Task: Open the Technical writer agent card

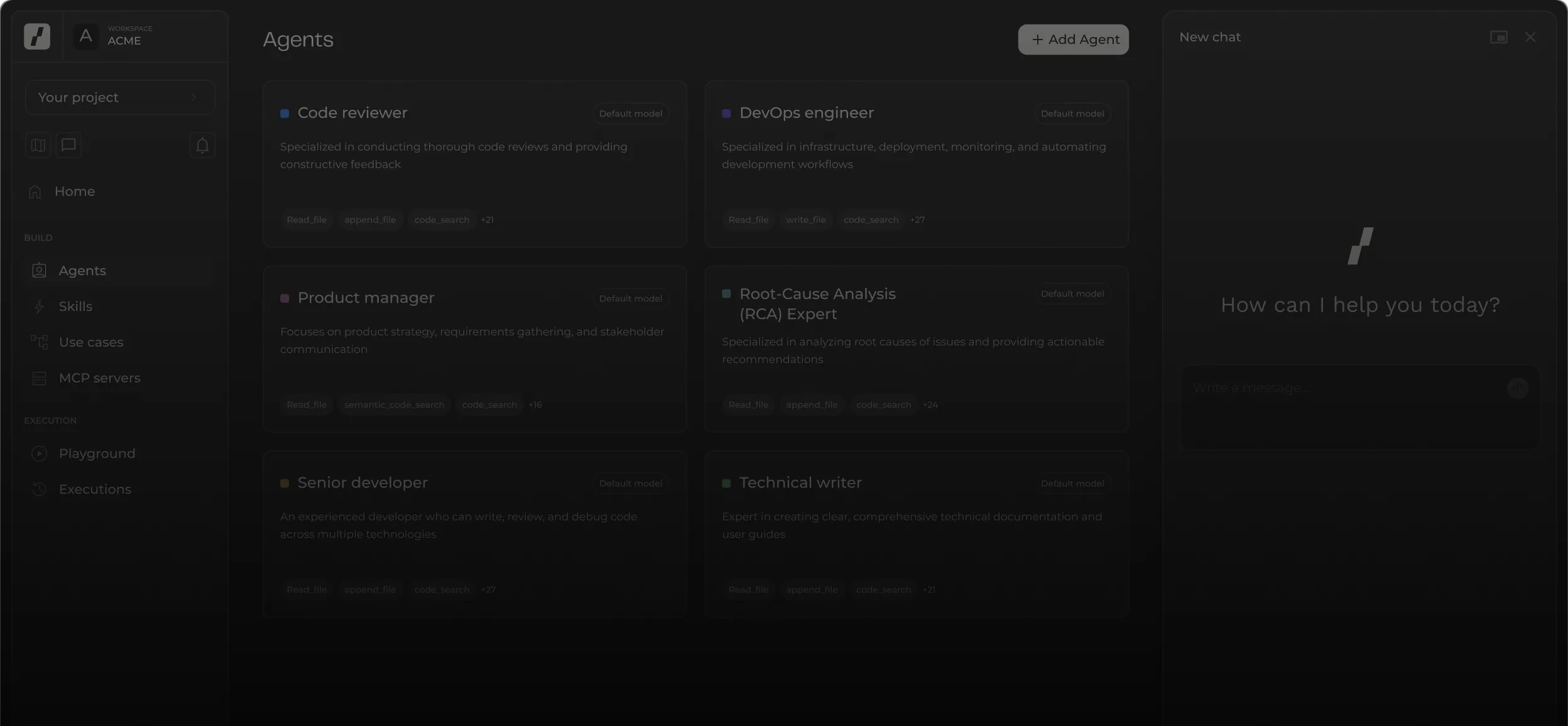Action: (917, 534)
